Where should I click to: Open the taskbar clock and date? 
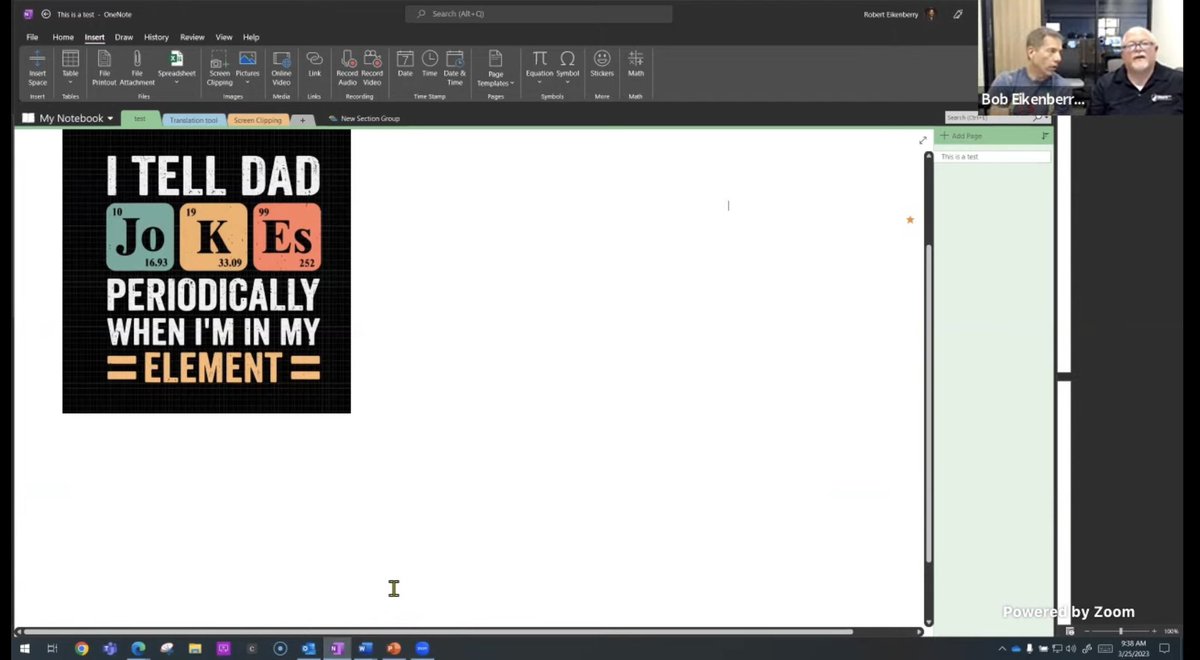1132,648
